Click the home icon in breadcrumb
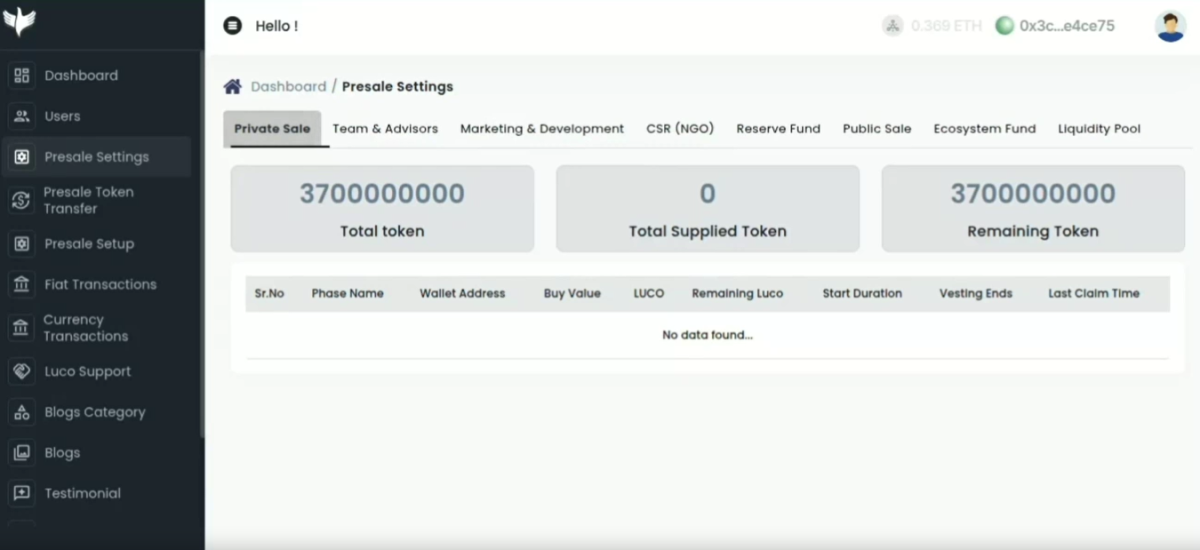 click(x=232, y=87)
